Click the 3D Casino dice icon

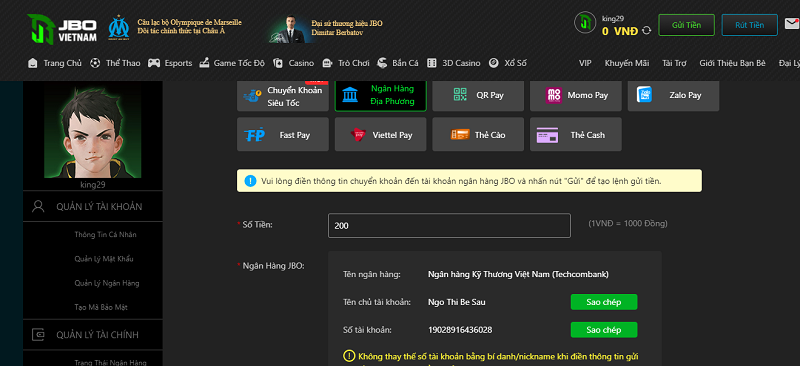pyautogui.click(x=432, y=63)
